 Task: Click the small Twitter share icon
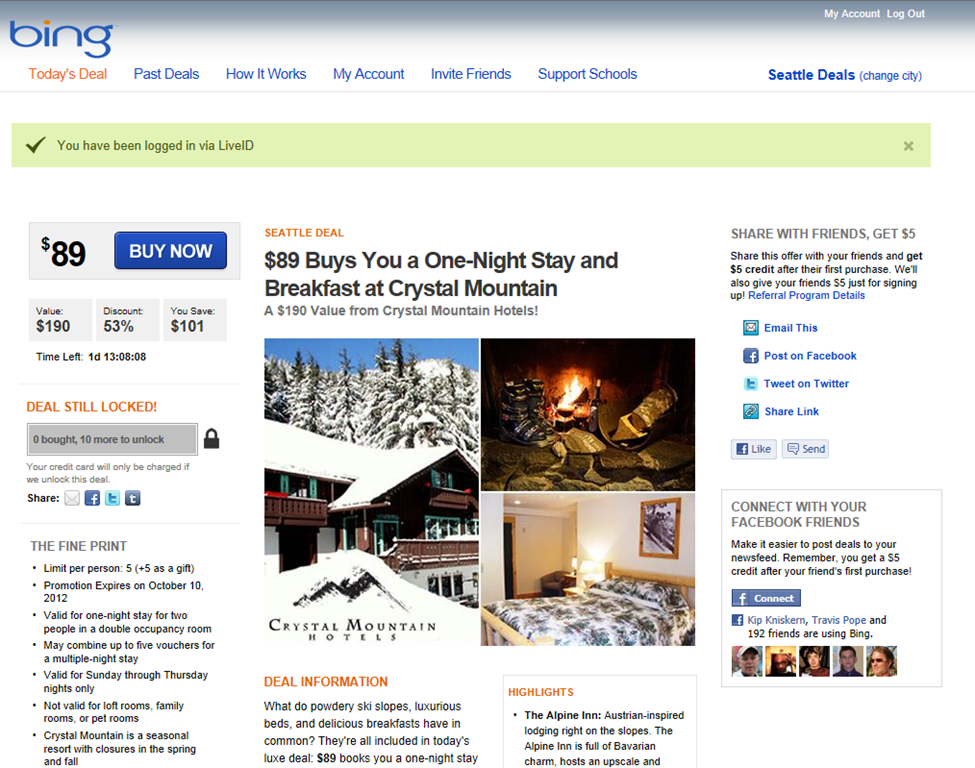click(113, 498)
